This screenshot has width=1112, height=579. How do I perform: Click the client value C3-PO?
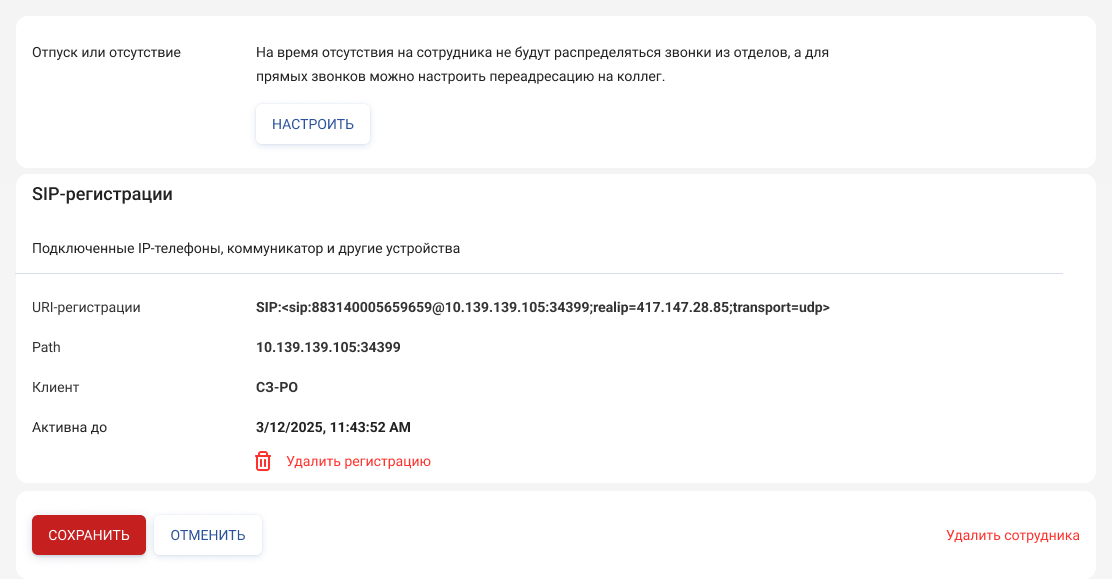tap(277, 387)
